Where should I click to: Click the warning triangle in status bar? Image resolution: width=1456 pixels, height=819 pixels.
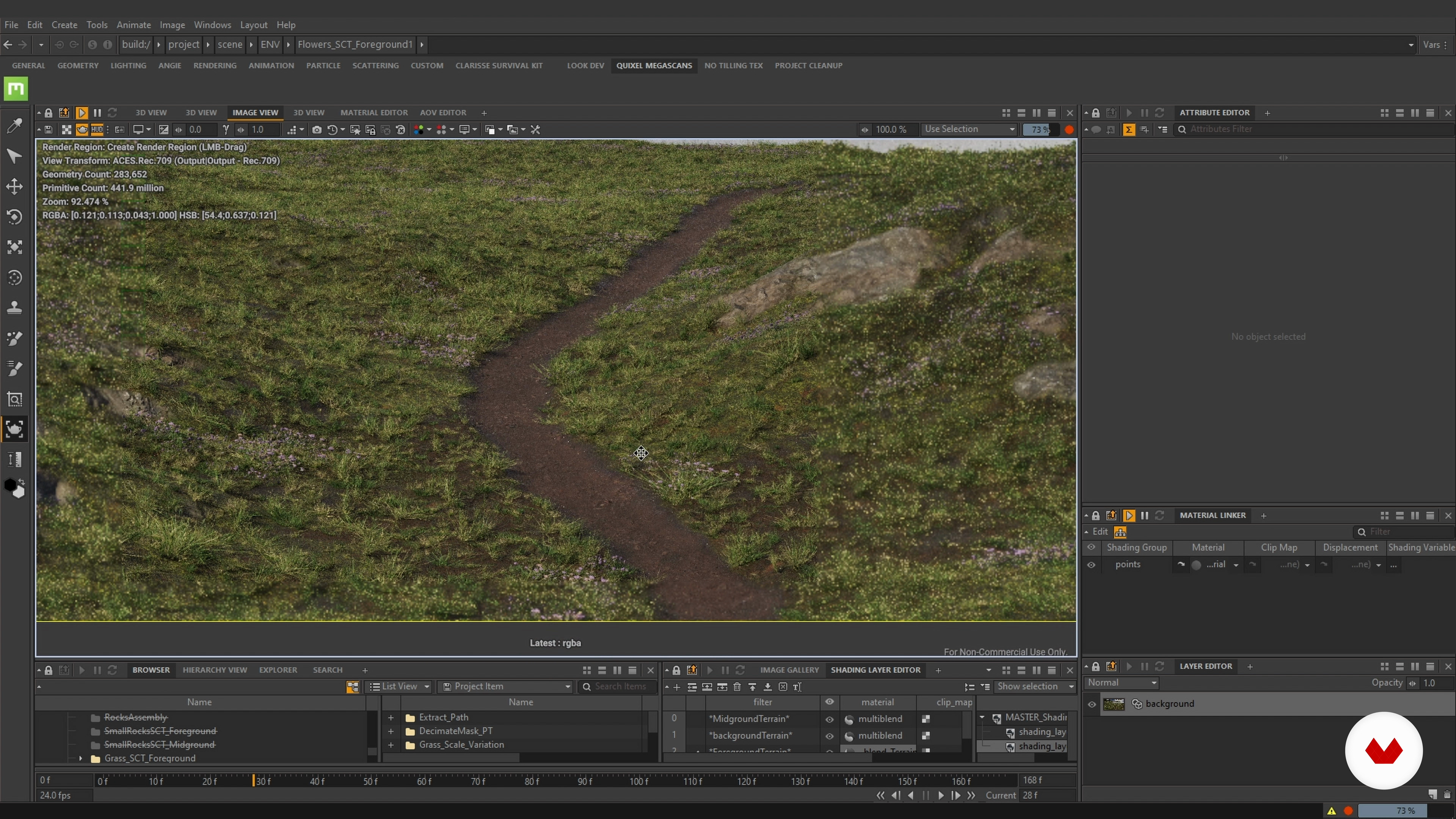point(1332,811)
